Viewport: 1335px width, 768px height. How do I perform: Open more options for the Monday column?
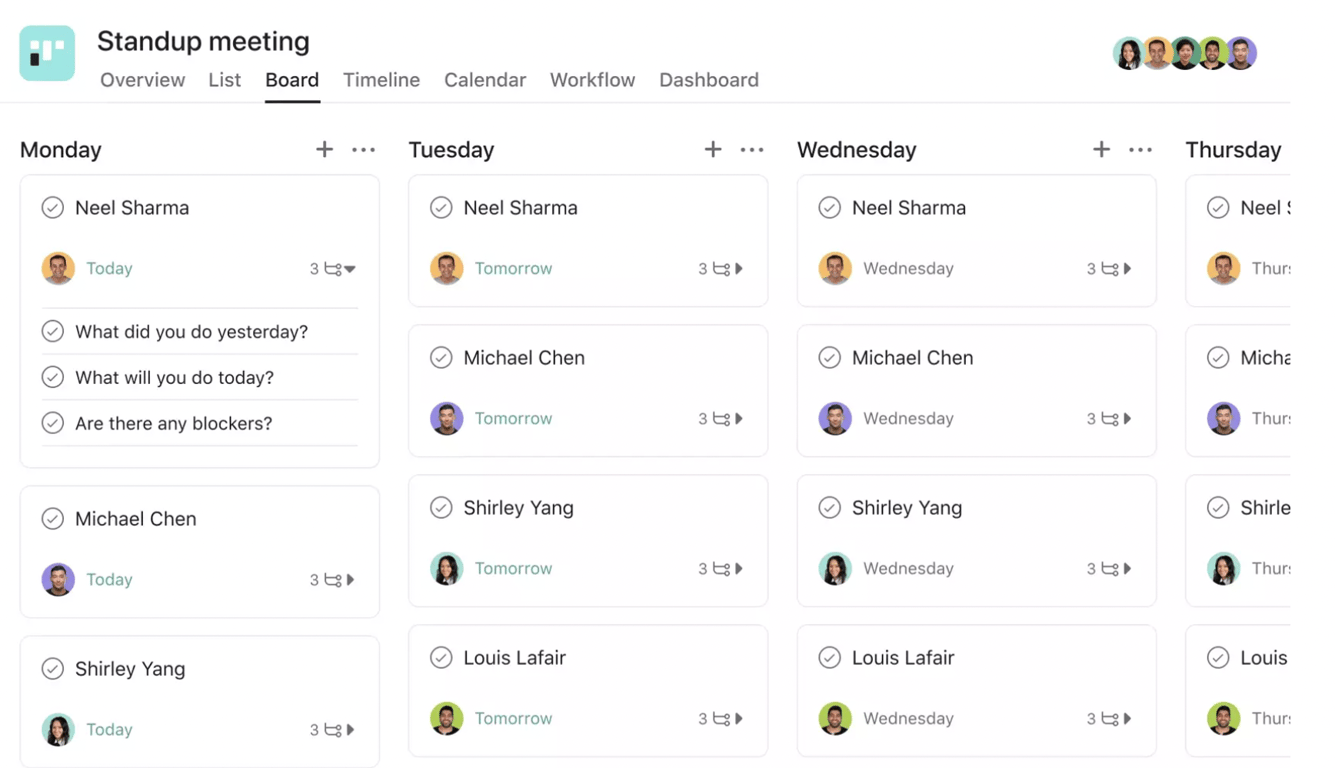tap(363, 150)
